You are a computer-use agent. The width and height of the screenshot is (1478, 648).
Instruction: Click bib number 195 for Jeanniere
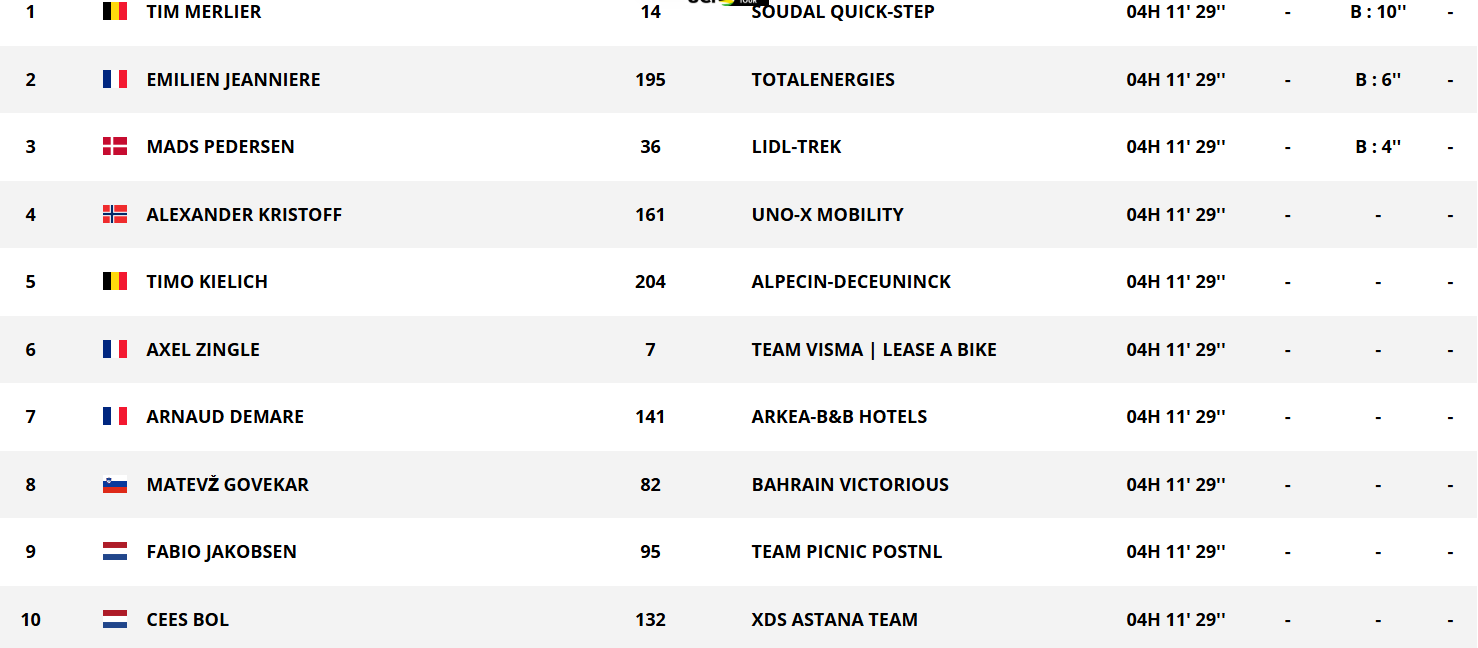pos(650,79)
